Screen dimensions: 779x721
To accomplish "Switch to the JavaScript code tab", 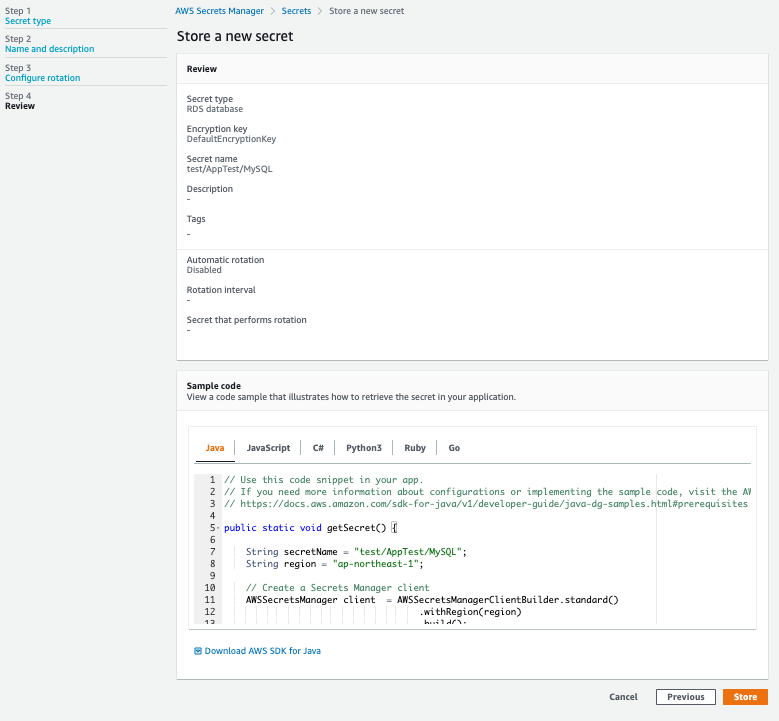I will 268,448.
